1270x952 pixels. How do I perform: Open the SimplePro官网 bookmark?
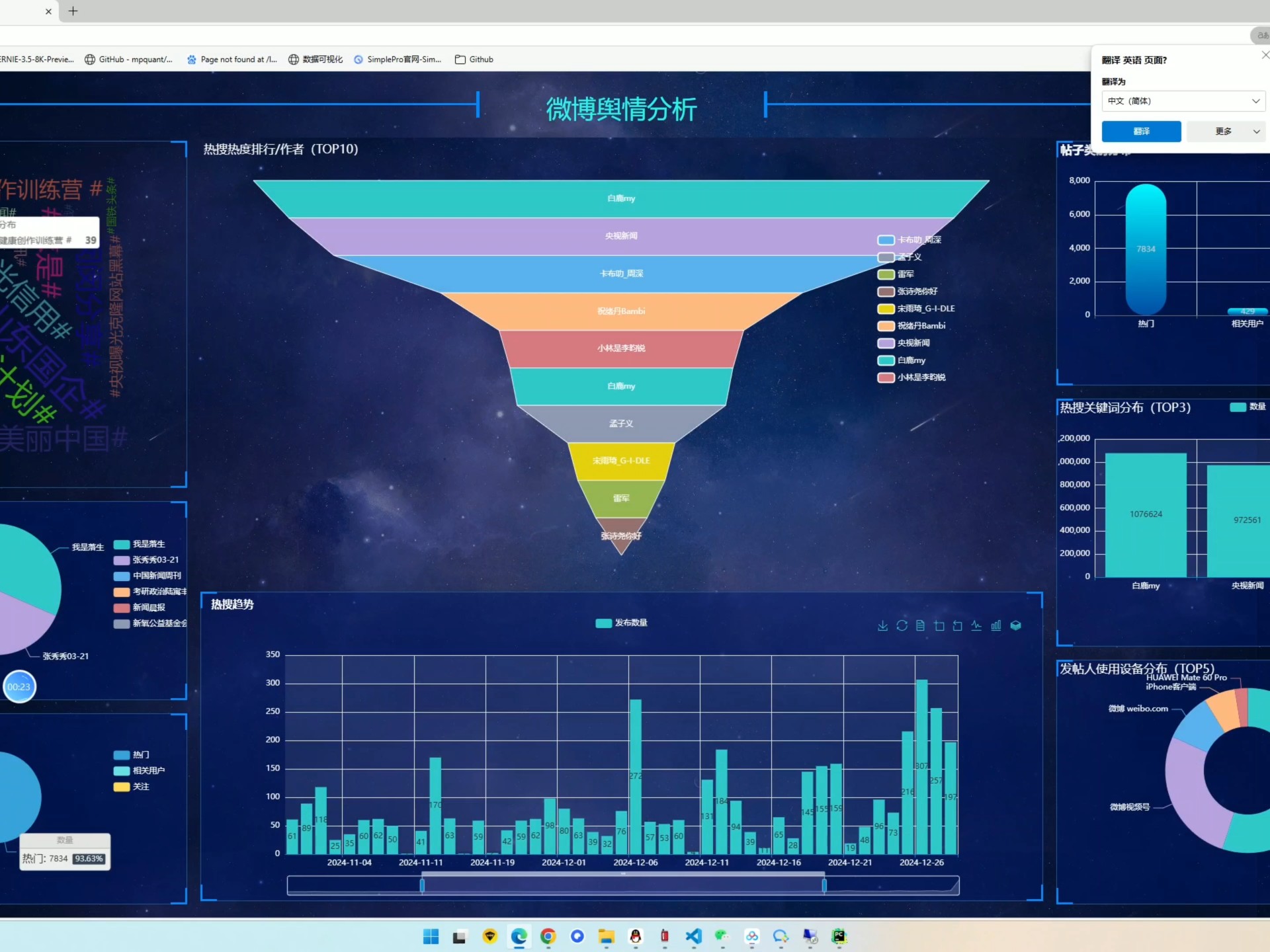[x=397, y=59]
